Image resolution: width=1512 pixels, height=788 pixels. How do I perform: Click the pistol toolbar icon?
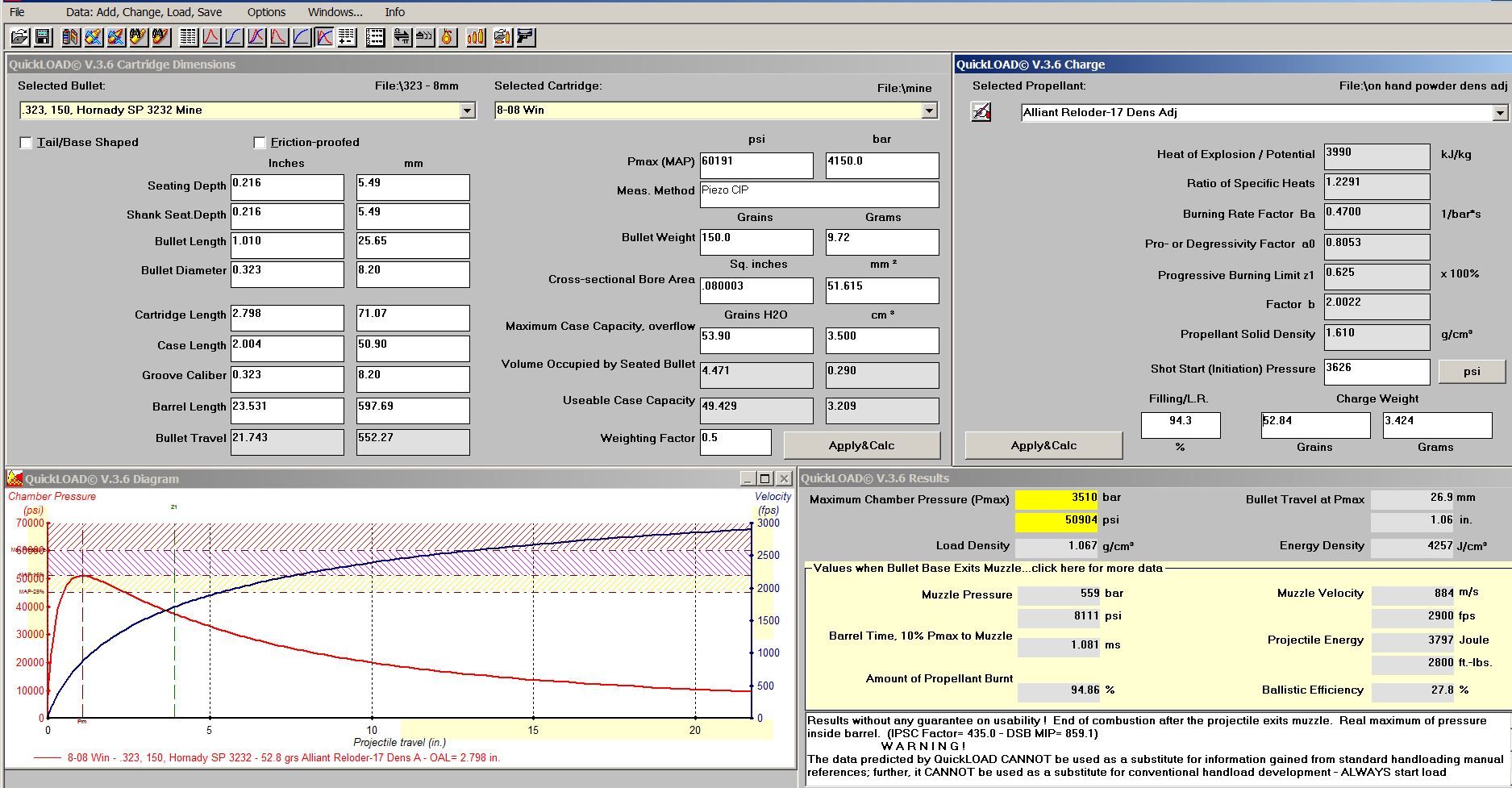coord(525,37)
